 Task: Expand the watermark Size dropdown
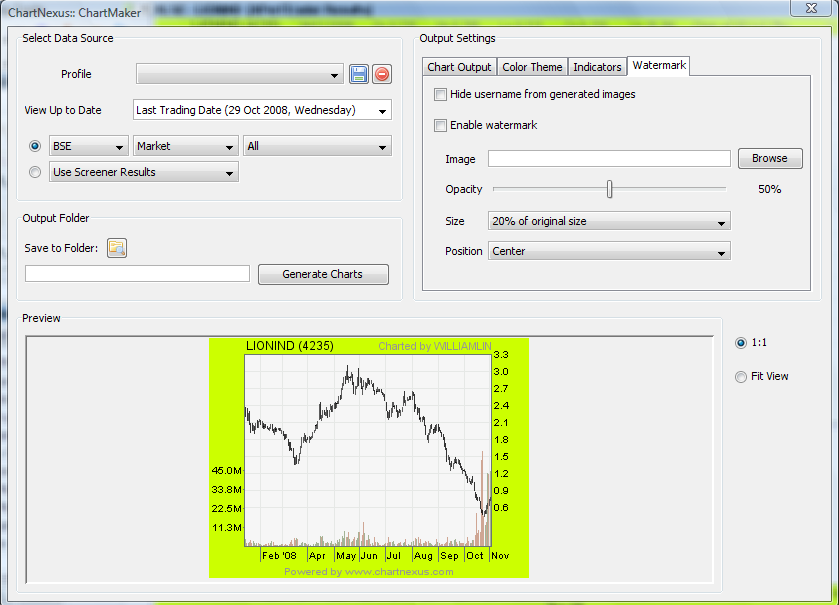point(609,221)
